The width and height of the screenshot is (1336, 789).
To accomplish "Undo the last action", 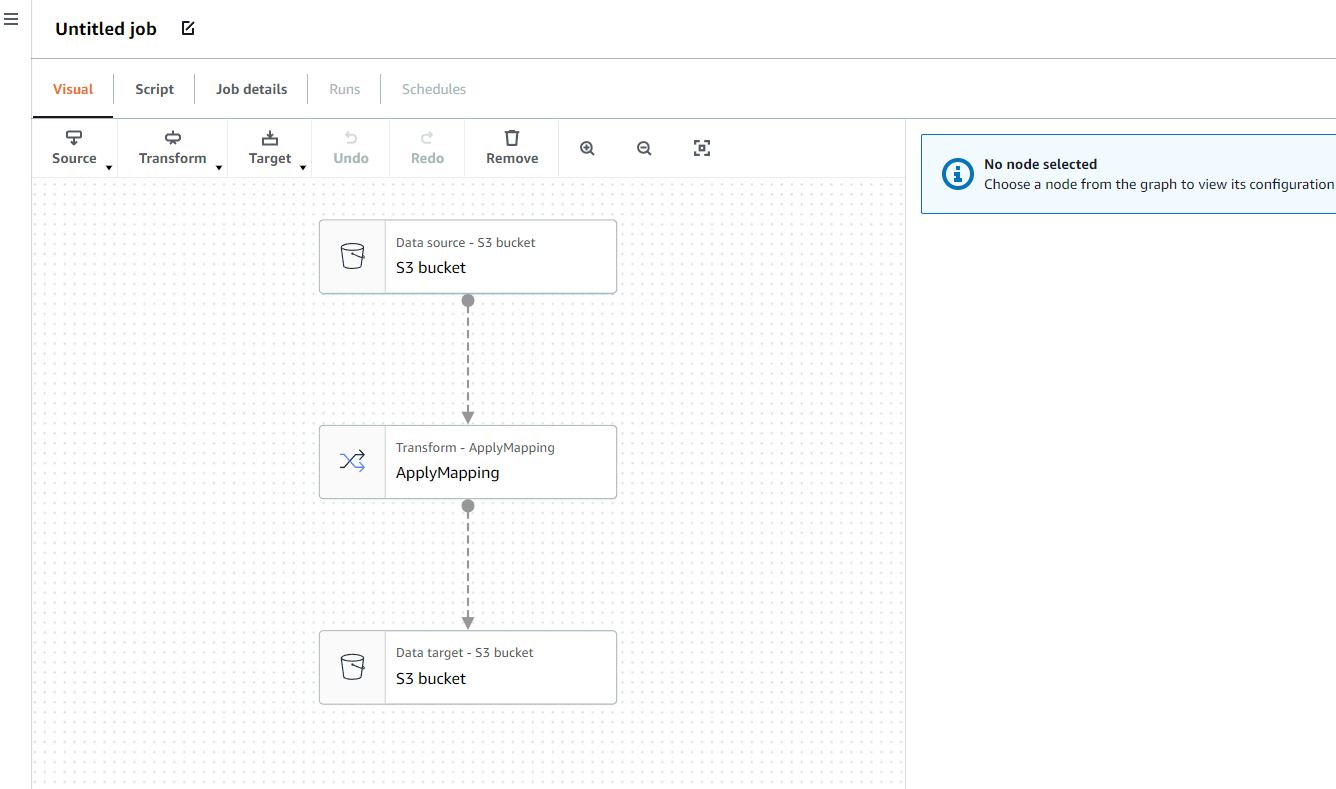I will 351,147.
